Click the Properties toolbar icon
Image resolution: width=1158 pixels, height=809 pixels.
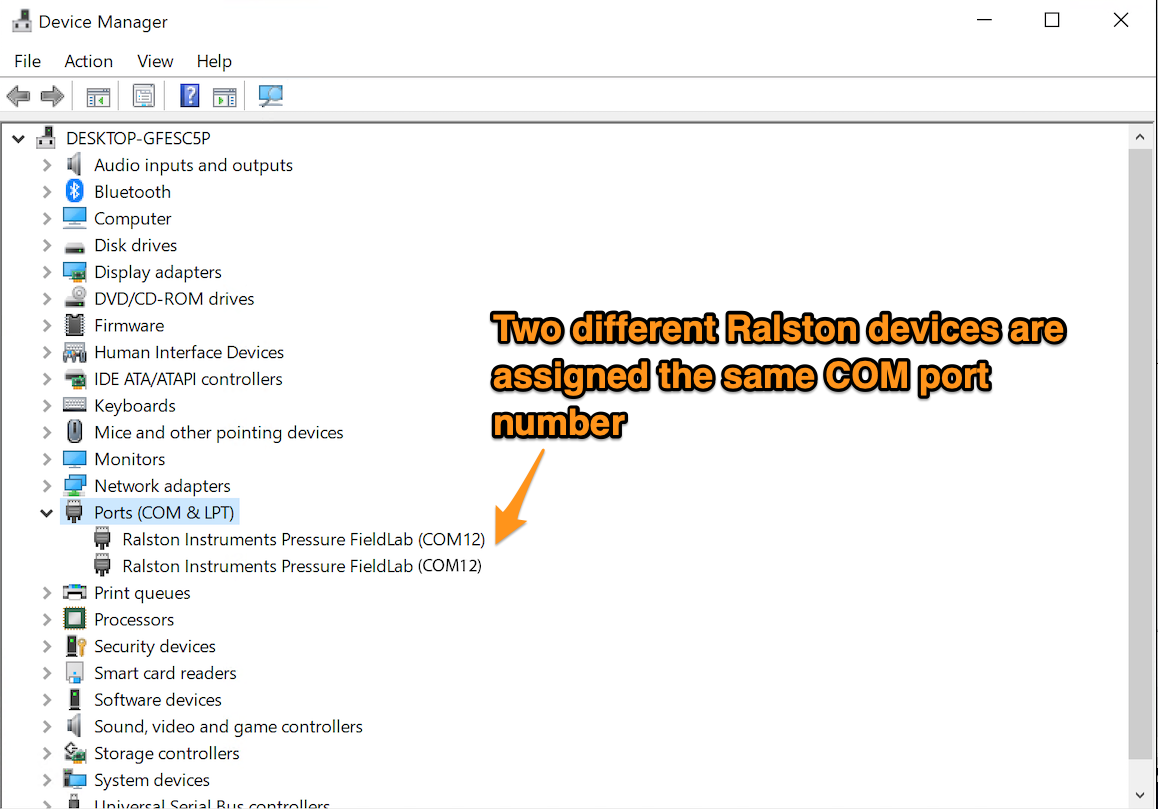[143, 96]
